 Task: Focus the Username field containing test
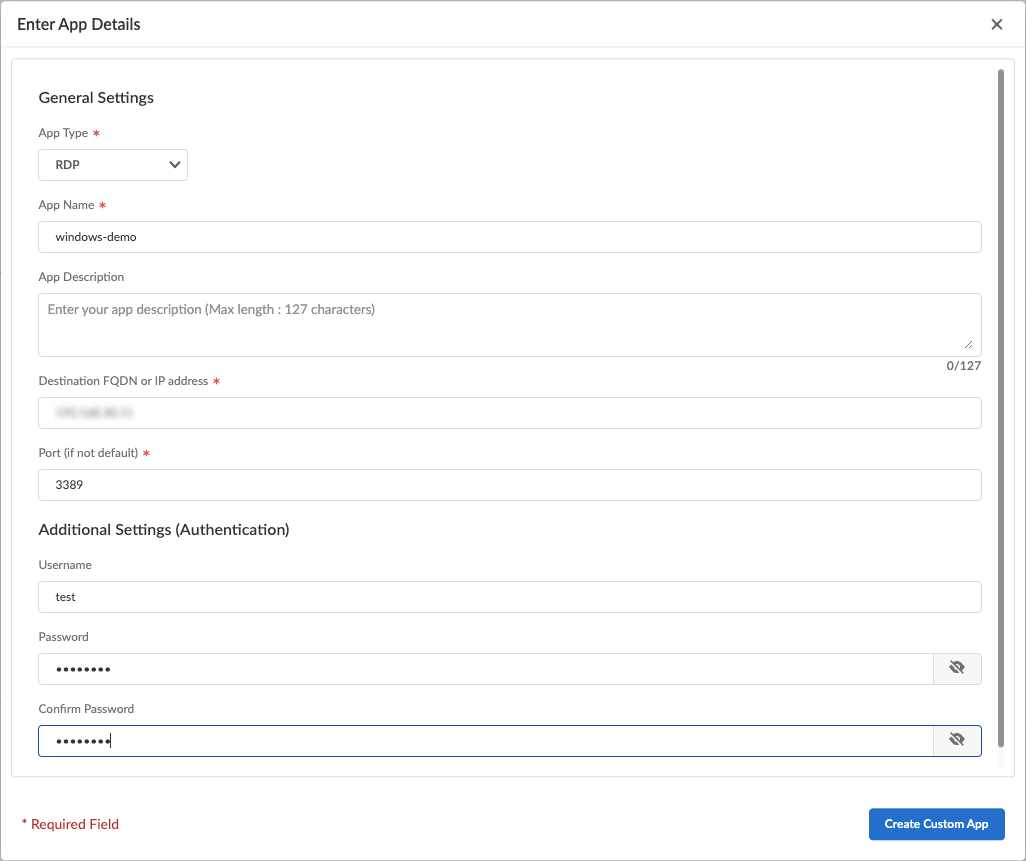click(x=509, y=597)
